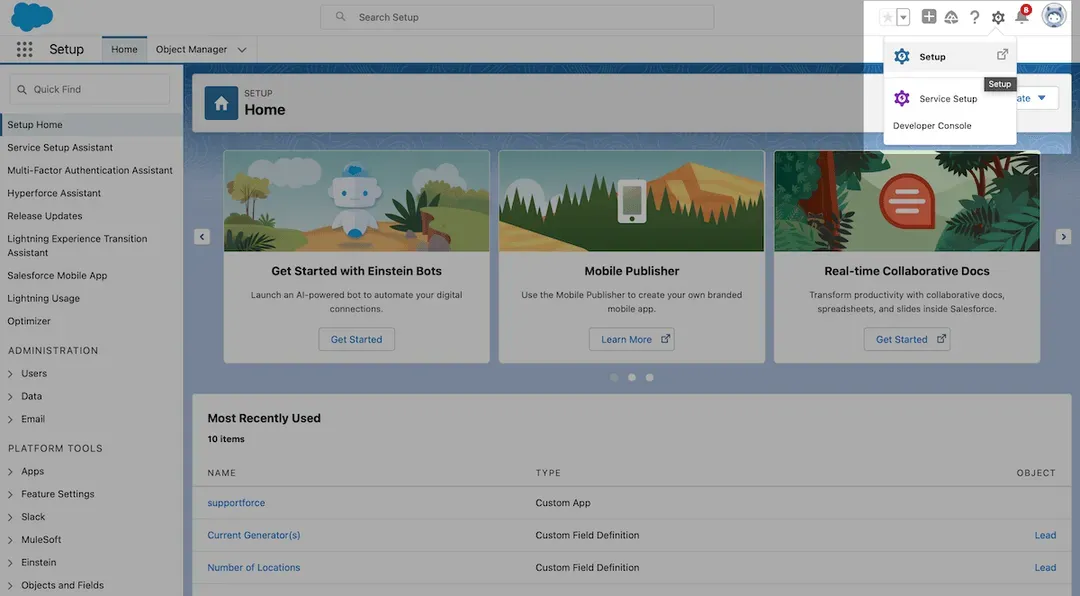1080x596 pixels.
Task: Click the Setup Home house icon
Action: coord(221,103)
